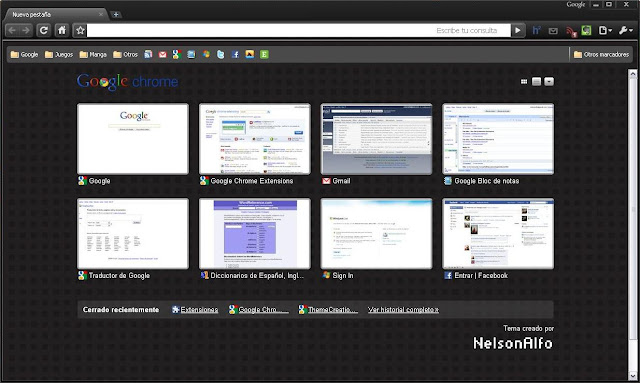The image size is (640, 383).
Task: Open the Otros bookmarks folder
Action: (125, 54)
